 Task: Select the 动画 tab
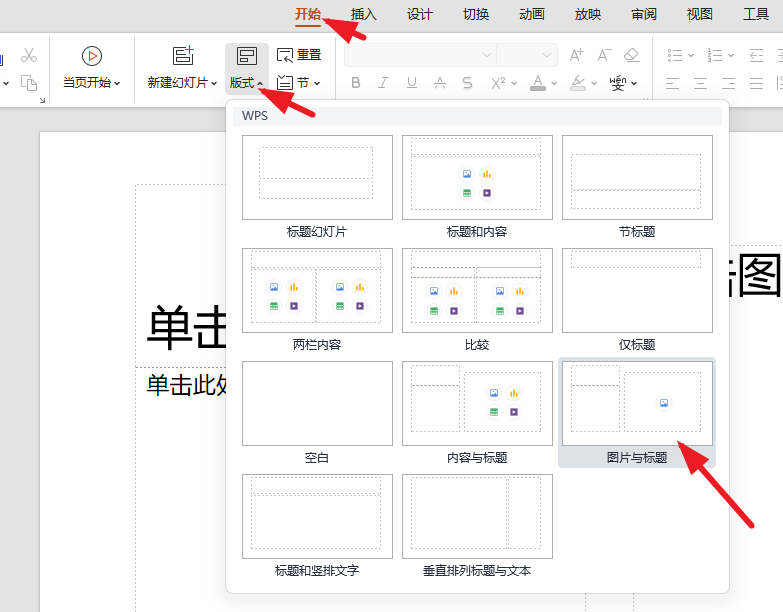coord(532,14)
